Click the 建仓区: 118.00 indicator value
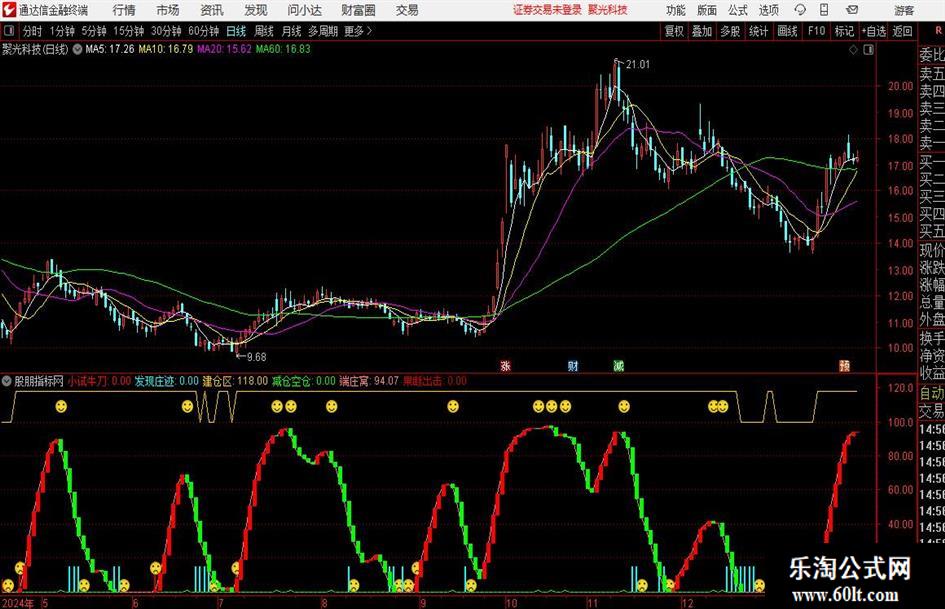Image resolution: width=945 pixels, height=609 pixels. (235, 381)
